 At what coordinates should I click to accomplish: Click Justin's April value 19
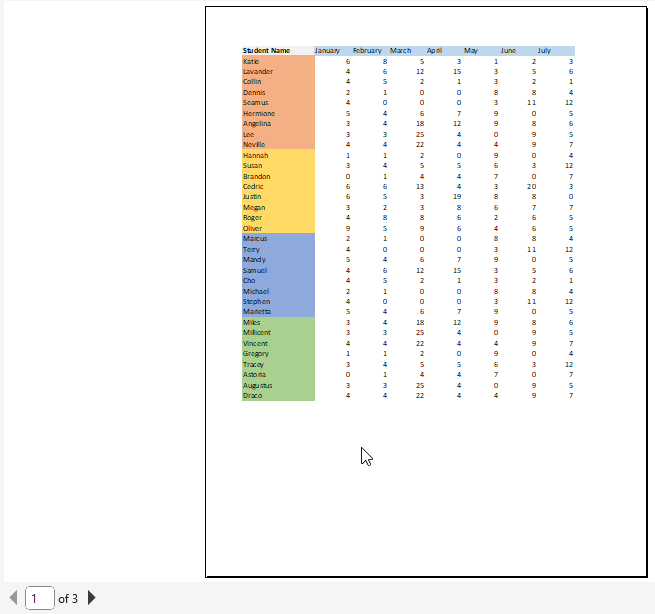tap(457, 196)
